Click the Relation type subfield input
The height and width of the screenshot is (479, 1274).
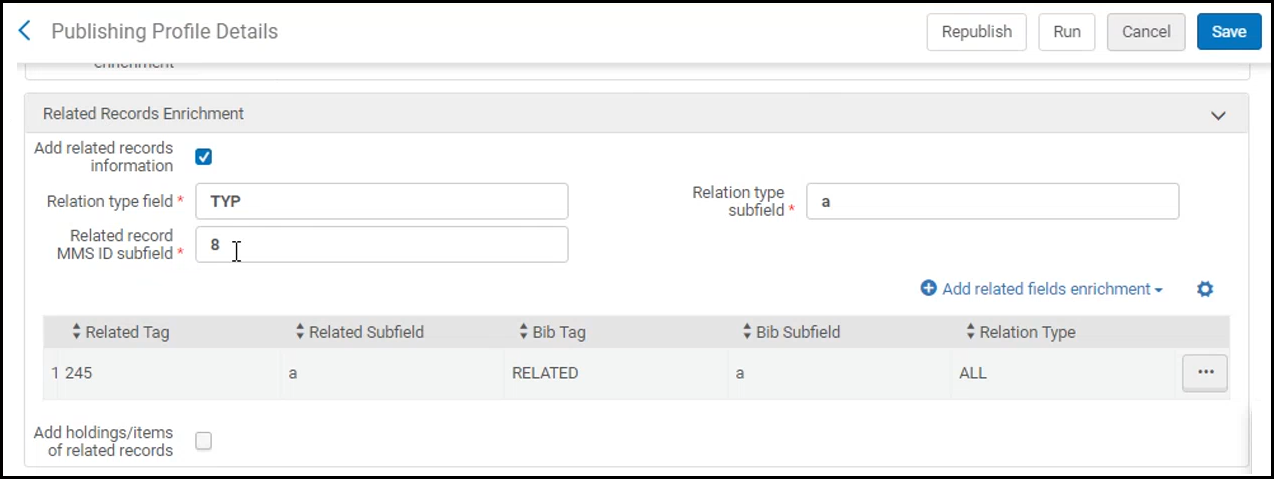point(992,201)
